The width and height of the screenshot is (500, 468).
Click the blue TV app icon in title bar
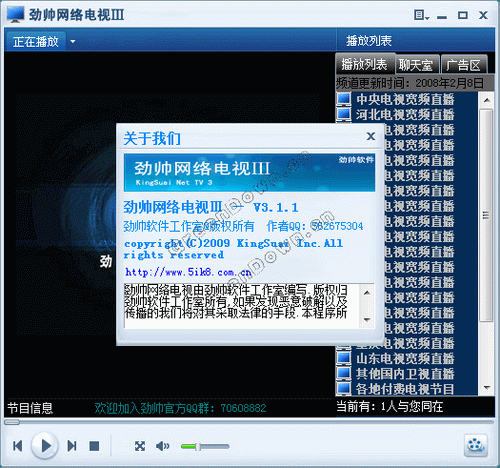point(15,15)
